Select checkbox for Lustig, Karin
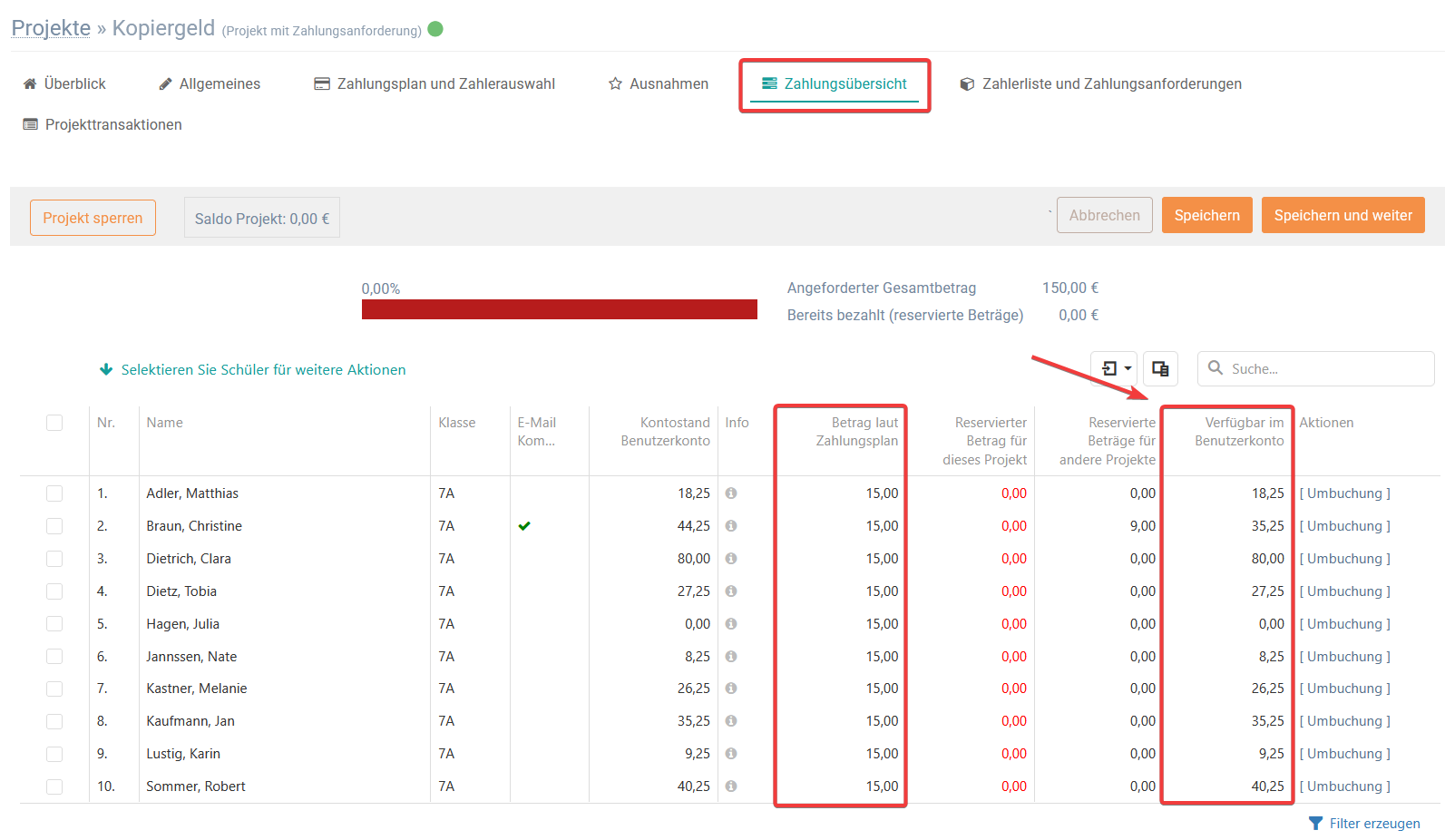 tap(54, 754)
